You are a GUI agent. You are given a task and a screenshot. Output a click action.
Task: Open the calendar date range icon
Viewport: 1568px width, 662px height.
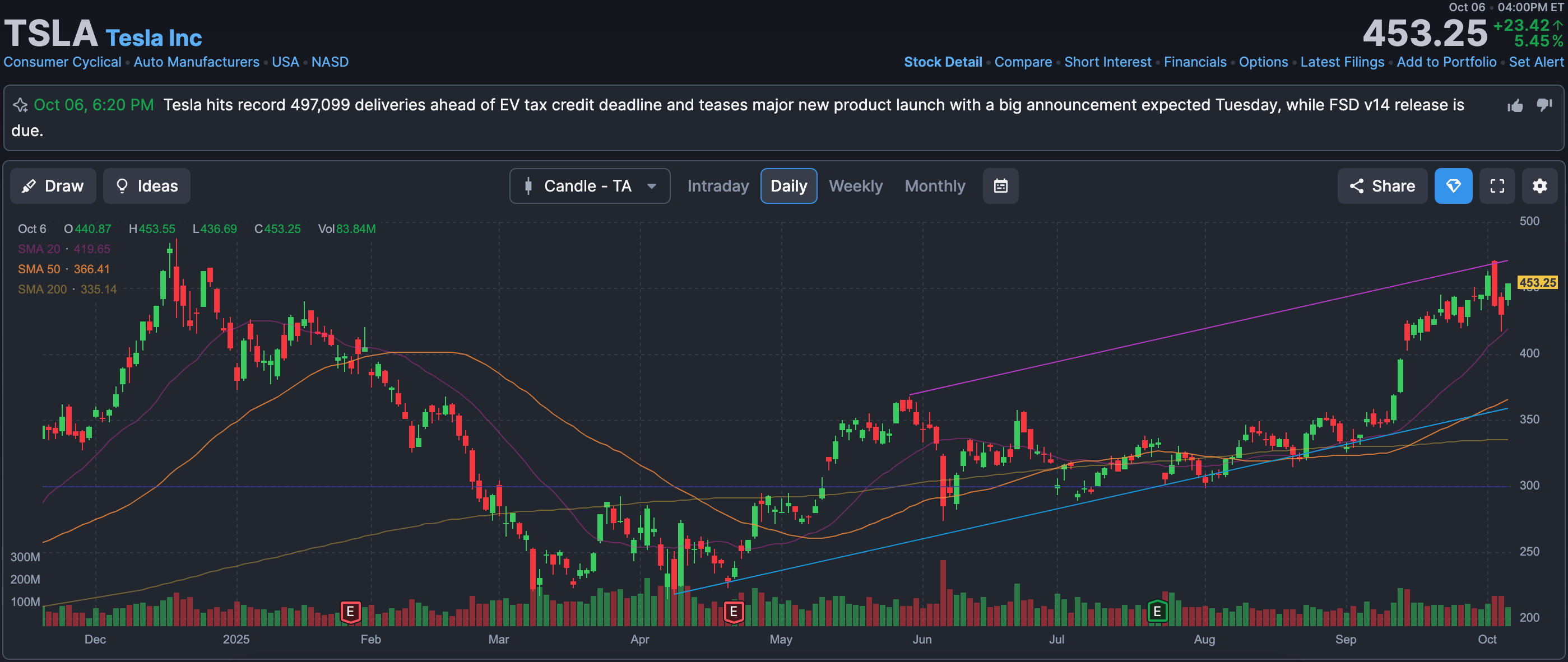click(1000, 186)
